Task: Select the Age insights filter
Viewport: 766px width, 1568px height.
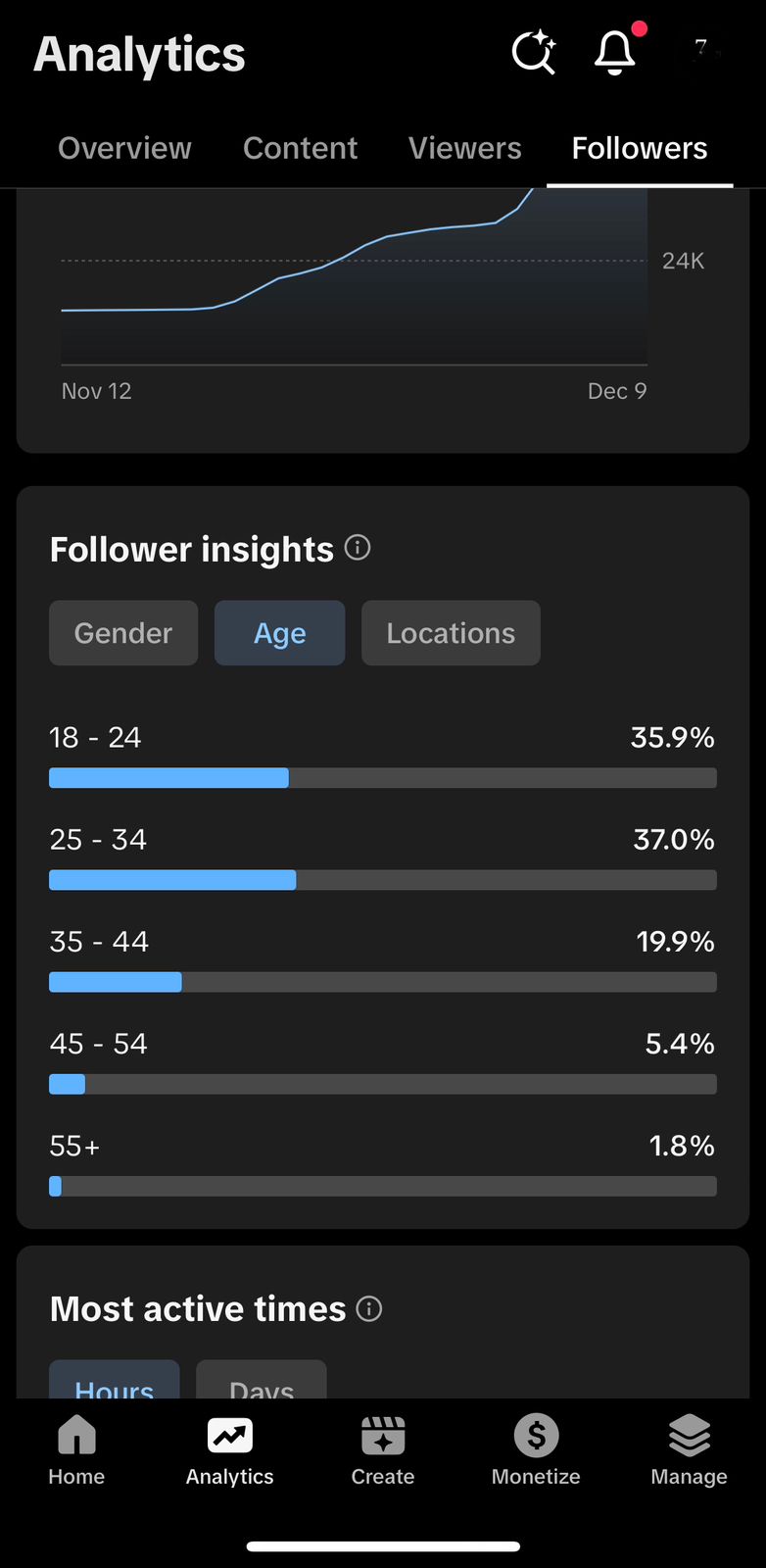Action: pyautogui.click(x=280, y=633)
